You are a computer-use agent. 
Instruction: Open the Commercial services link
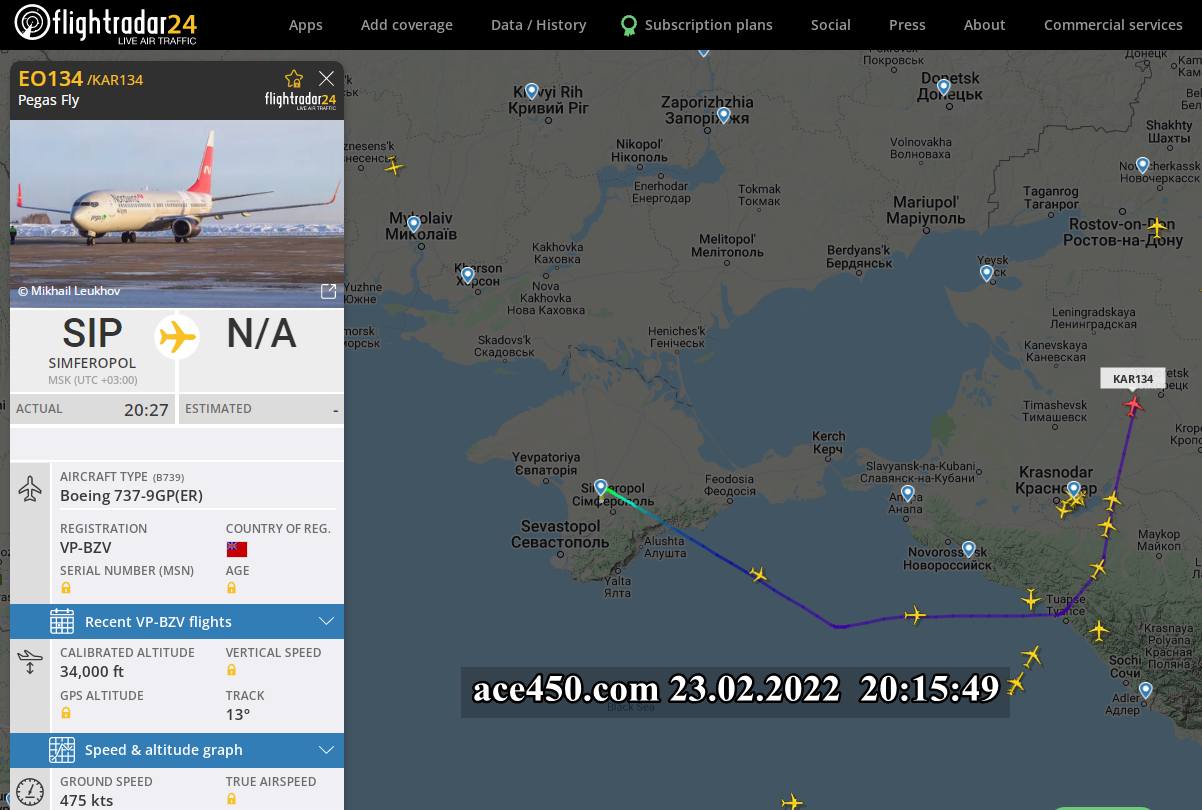point(1113,25)
